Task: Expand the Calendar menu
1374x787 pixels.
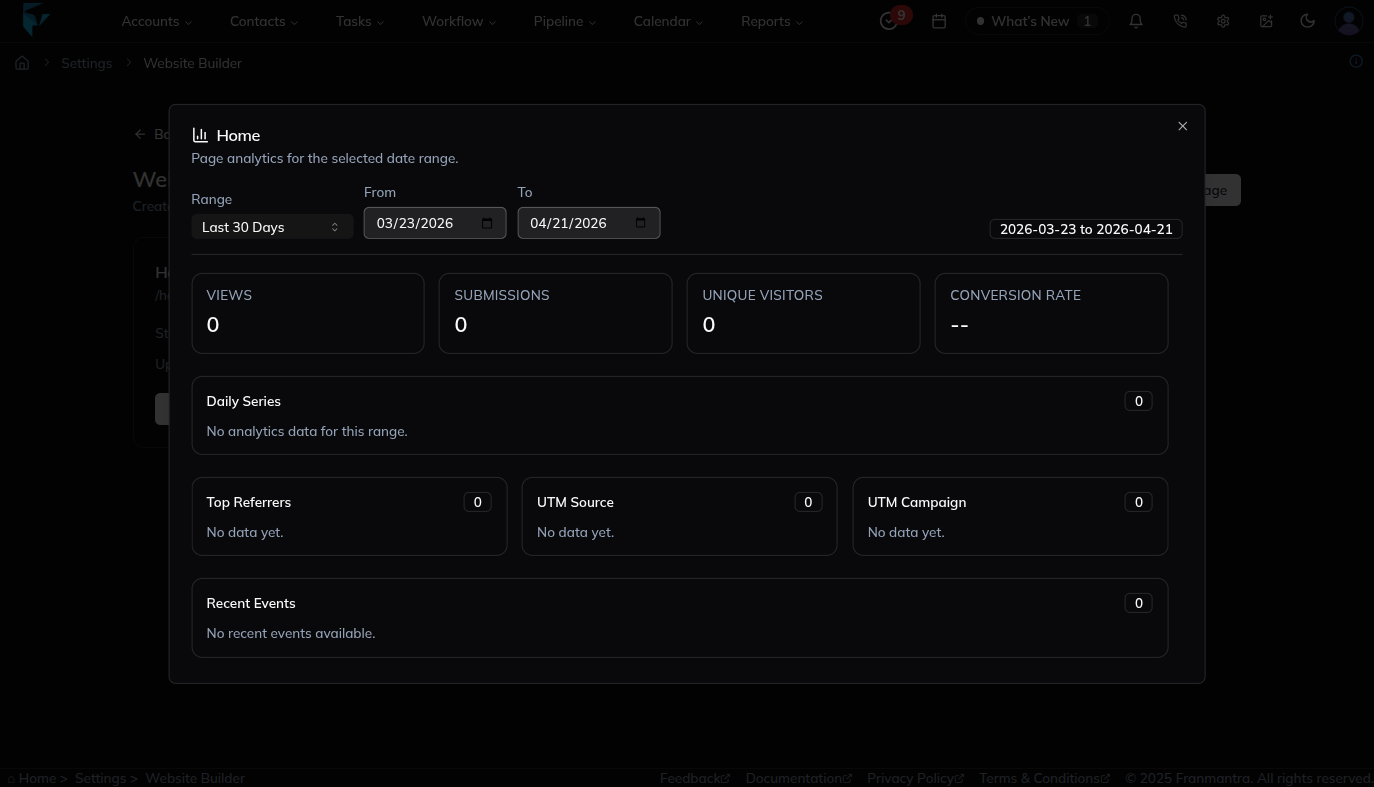Action: pyautogui.click(x=668, y=21)
